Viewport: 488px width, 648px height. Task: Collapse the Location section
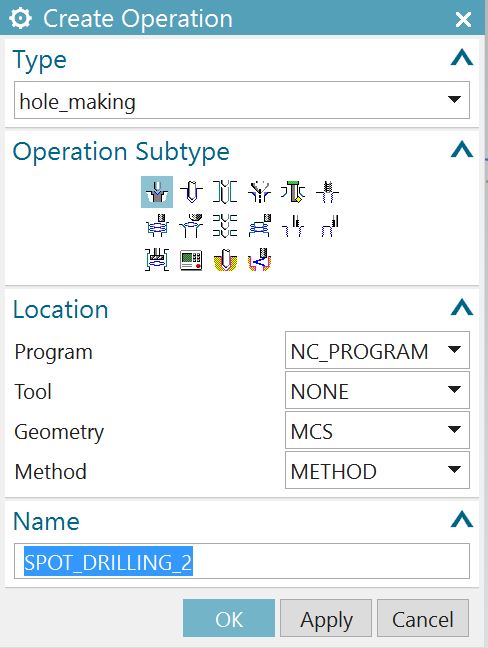point(462,308)
